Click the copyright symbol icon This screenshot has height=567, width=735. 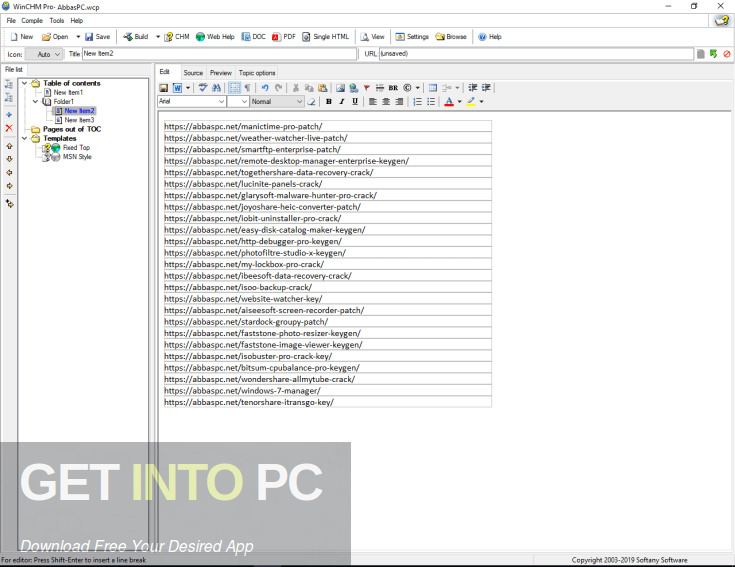click(x=407, y=88)
